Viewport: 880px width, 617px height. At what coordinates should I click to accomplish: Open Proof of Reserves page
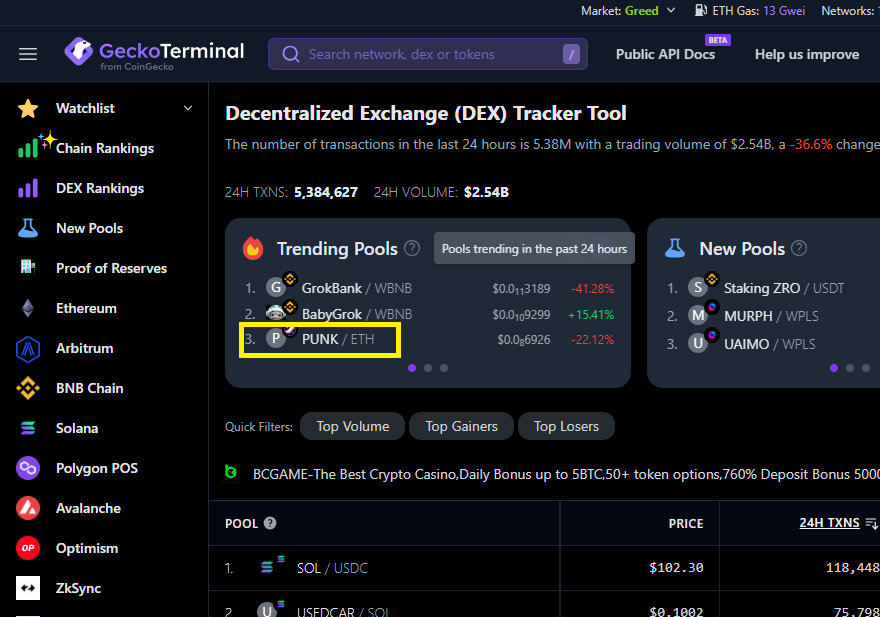click(112, 268)
